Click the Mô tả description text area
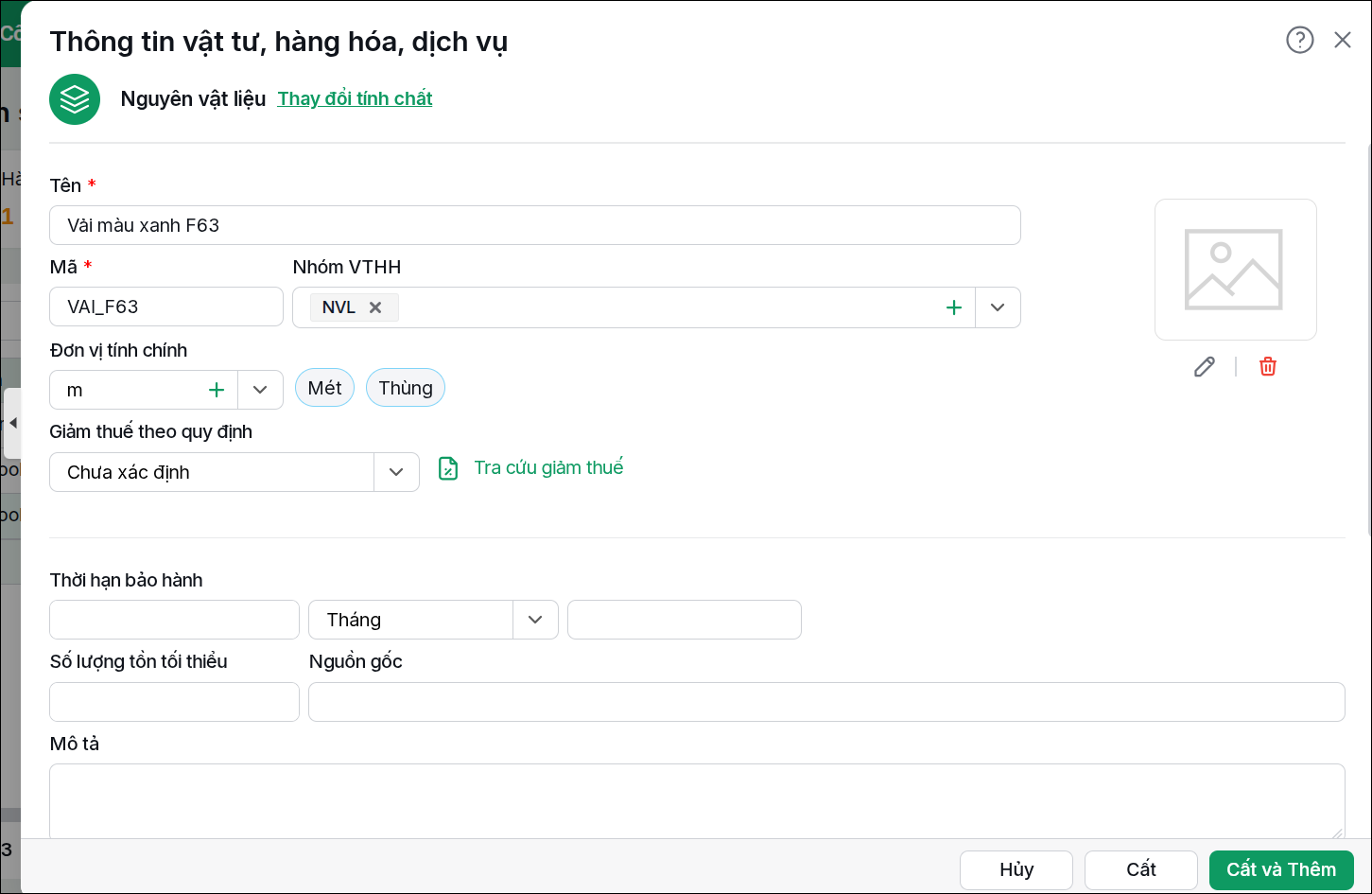 (697, 800)
